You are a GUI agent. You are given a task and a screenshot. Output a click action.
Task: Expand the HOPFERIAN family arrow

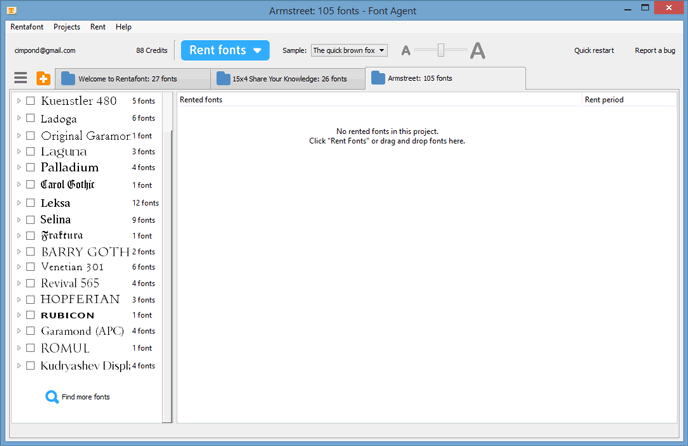(x=18, y=299)
